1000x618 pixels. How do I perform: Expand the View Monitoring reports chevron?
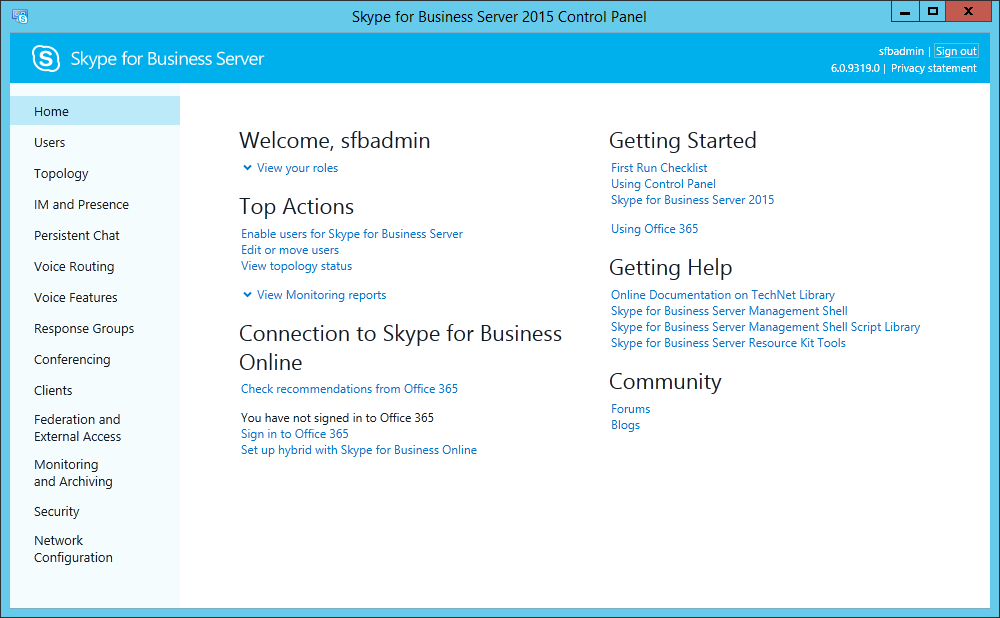pos(247,295)
